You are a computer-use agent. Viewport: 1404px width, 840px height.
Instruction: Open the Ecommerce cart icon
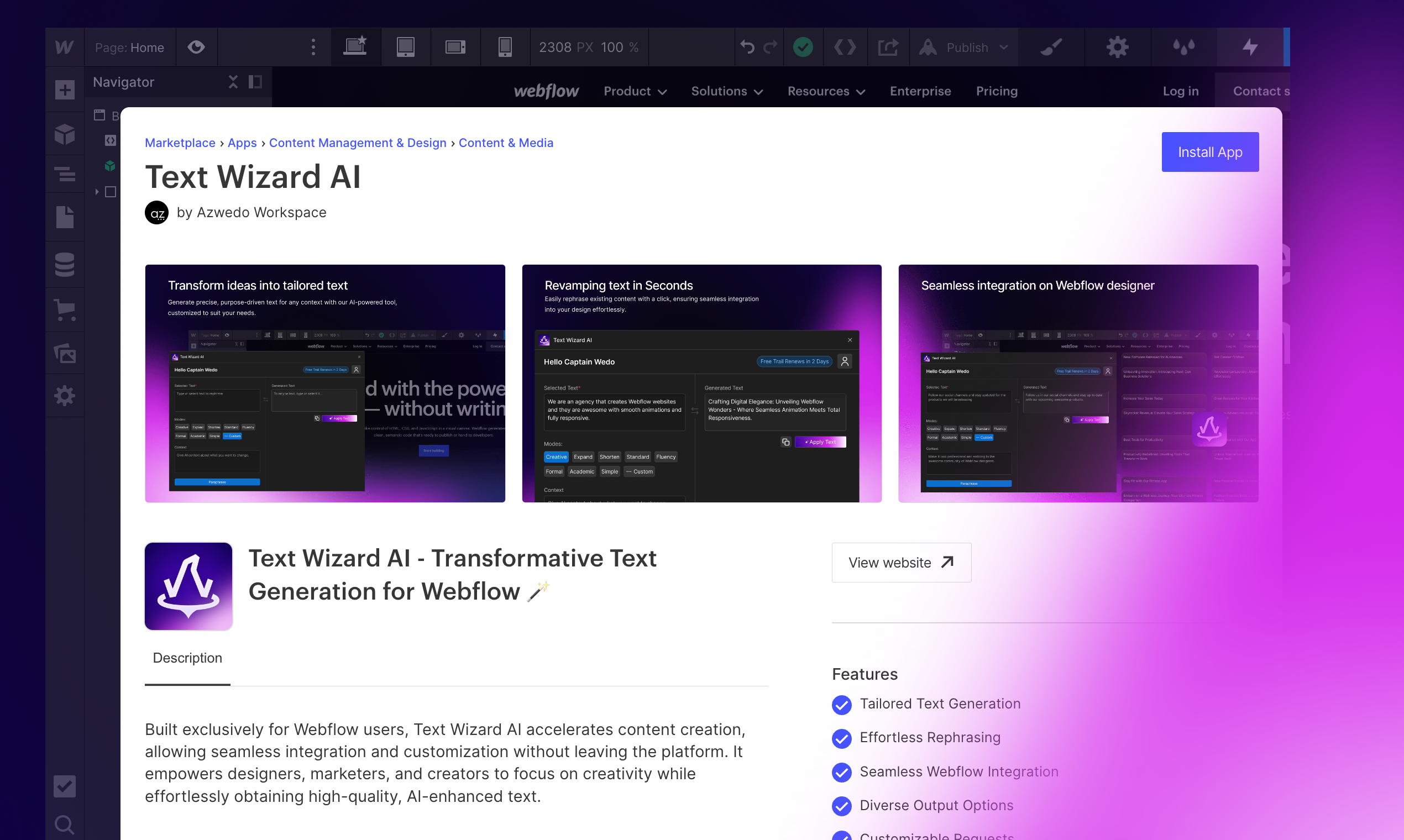(65, 309)
